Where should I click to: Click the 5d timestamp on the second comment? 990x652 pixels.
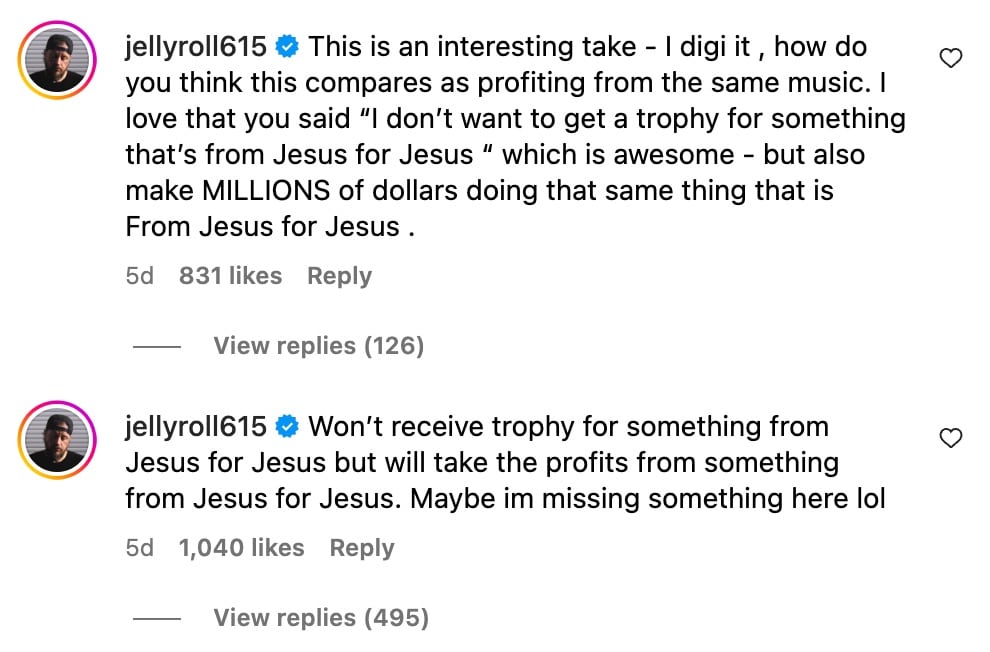click(140, 548)
